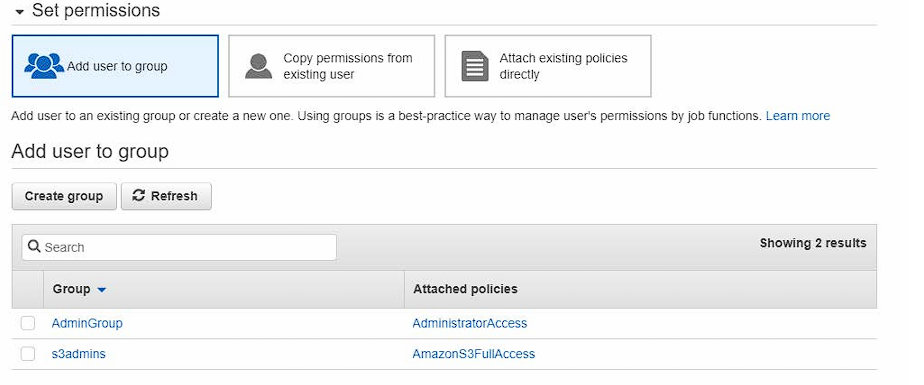The height and width of the screenshot is (385, 924).
Task: Click the policy document icon
Action: pos(475,66)
